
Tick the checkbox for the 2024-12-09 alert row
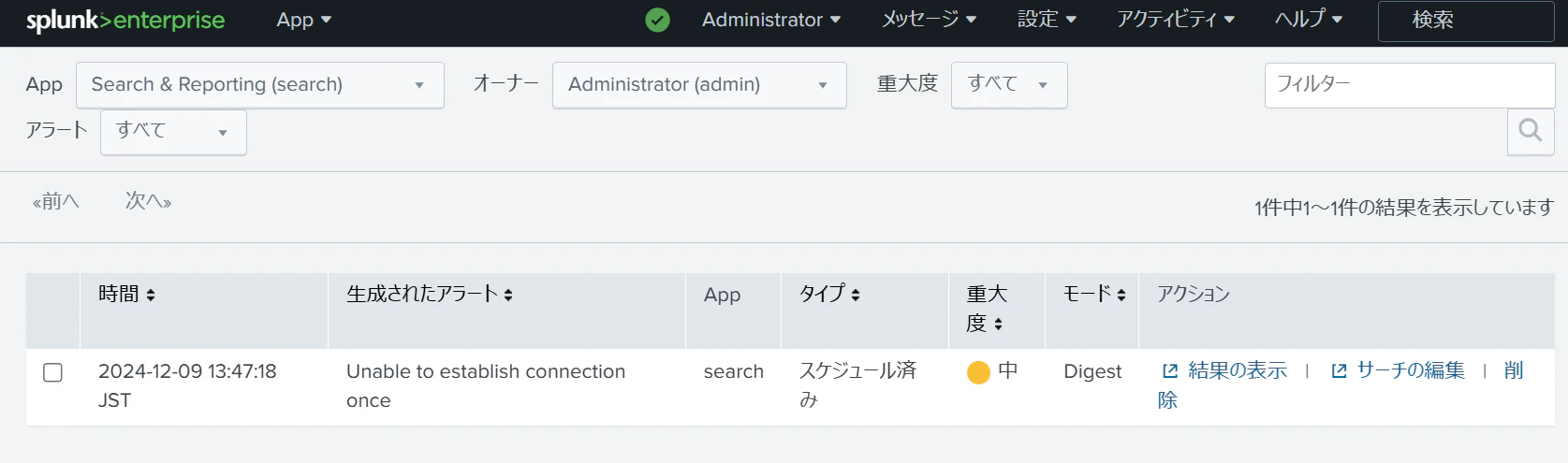point(53,372)
